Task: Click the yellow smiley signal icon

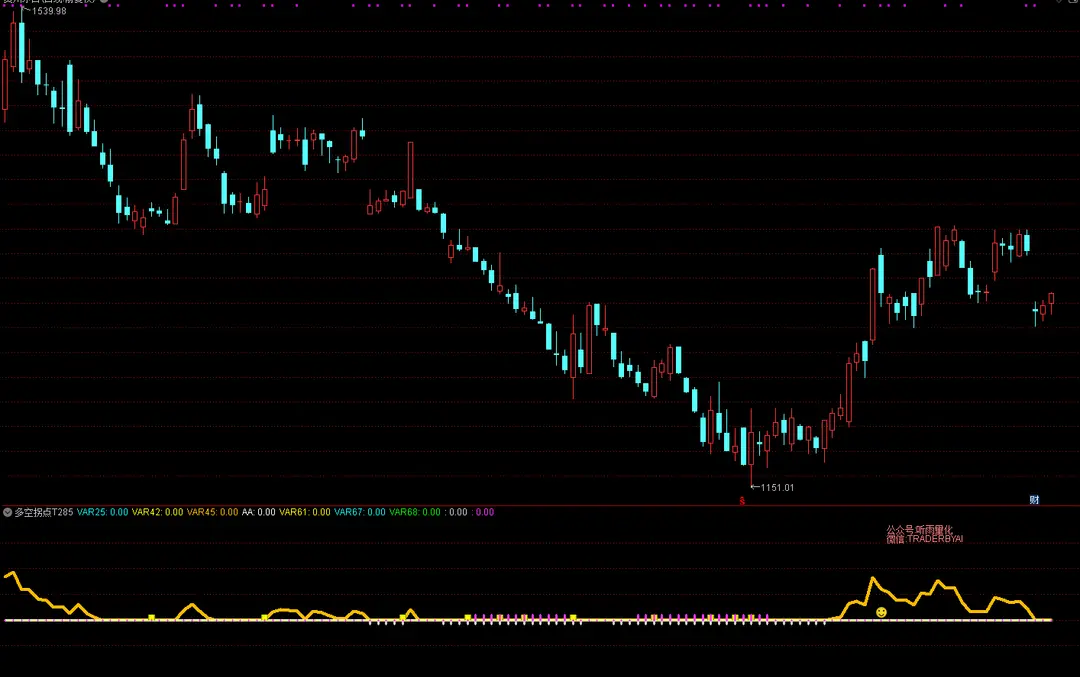Action: (881, 612)
